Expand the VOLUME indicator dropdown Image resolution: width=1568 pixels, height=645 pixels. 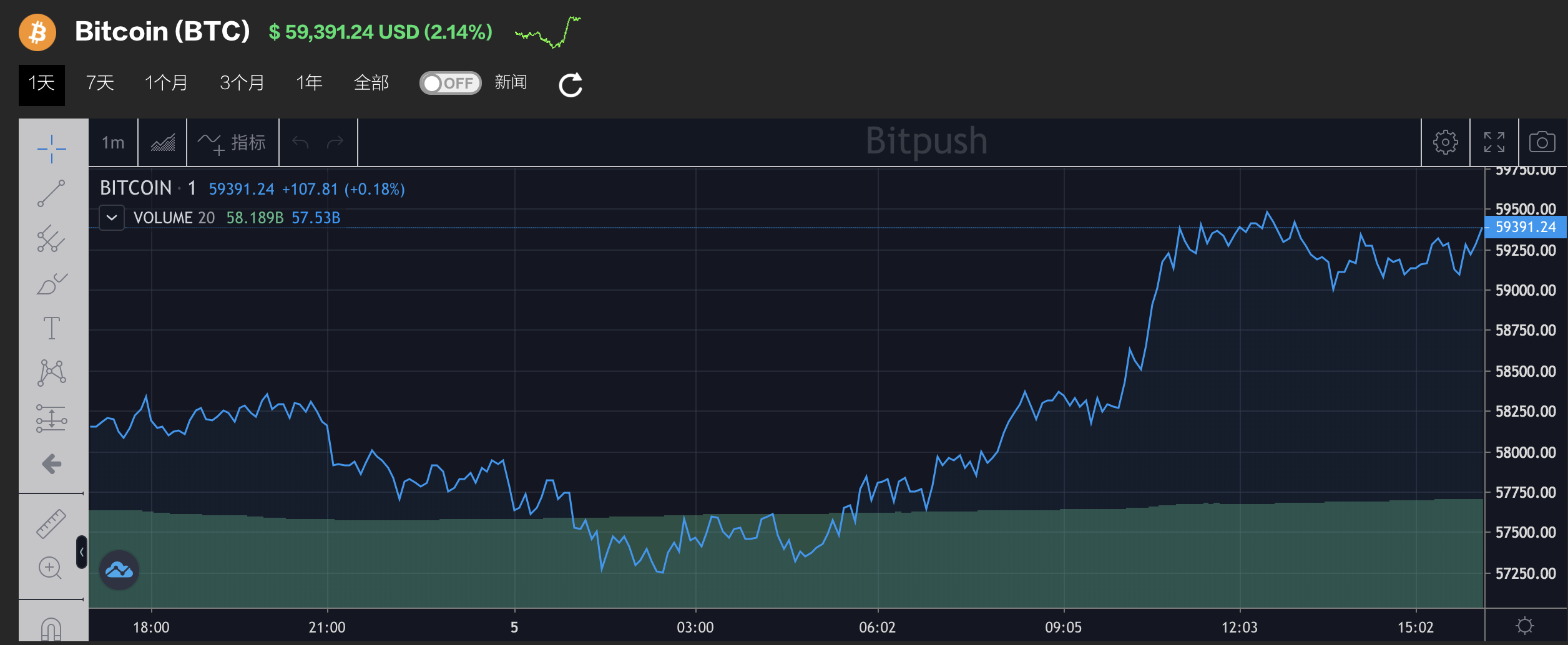pos(112,218)
